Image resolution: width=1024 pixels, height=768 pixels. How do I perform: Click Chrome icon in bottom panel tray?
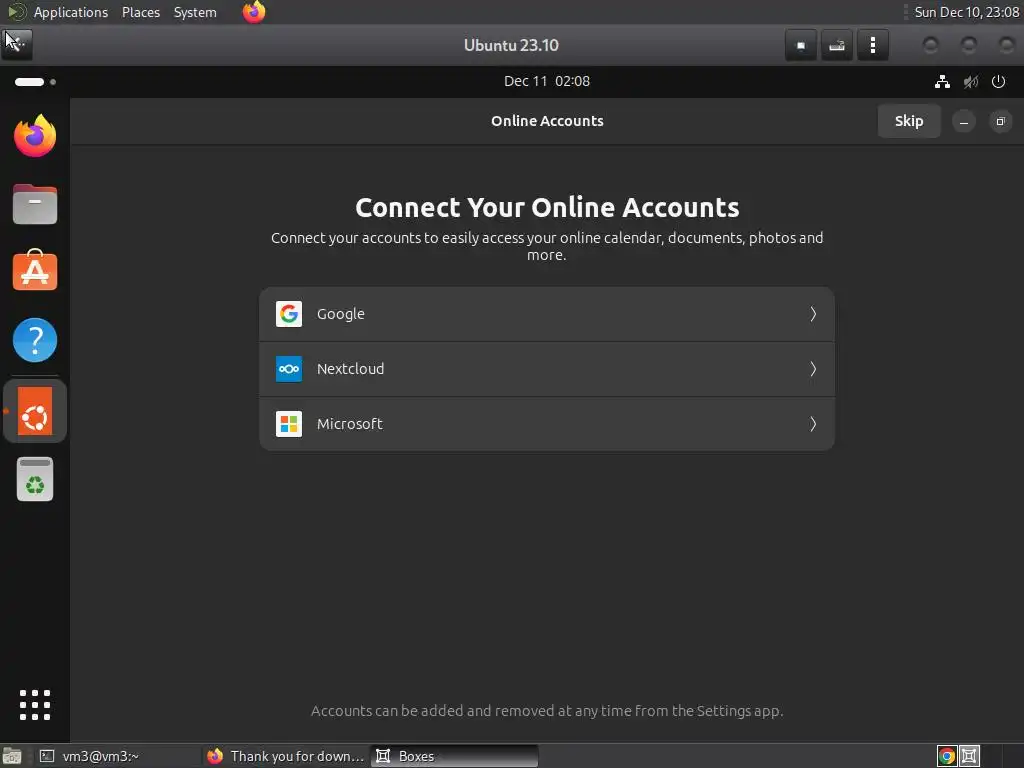point(947,756)
